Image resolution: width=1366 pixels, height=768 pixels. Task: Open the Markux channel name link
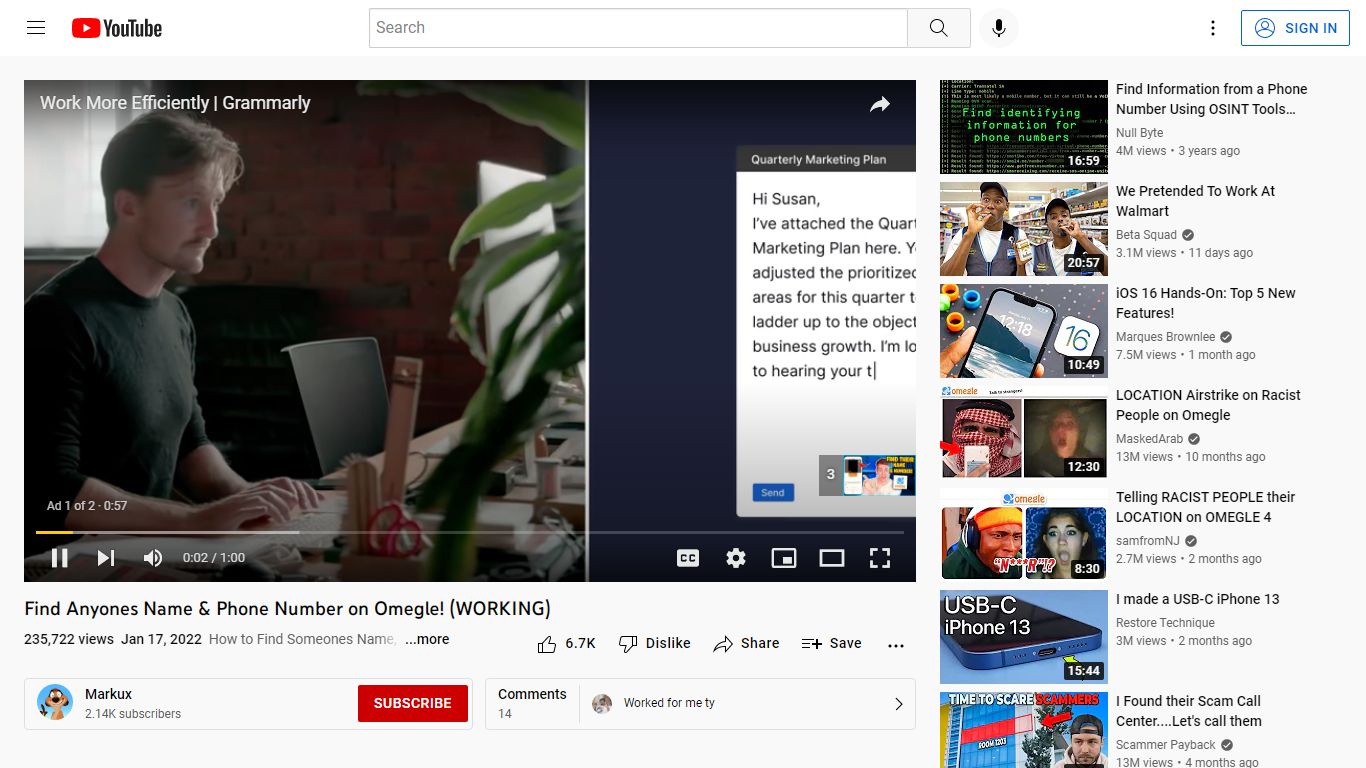pyautogui.click(x=108, y=694)
